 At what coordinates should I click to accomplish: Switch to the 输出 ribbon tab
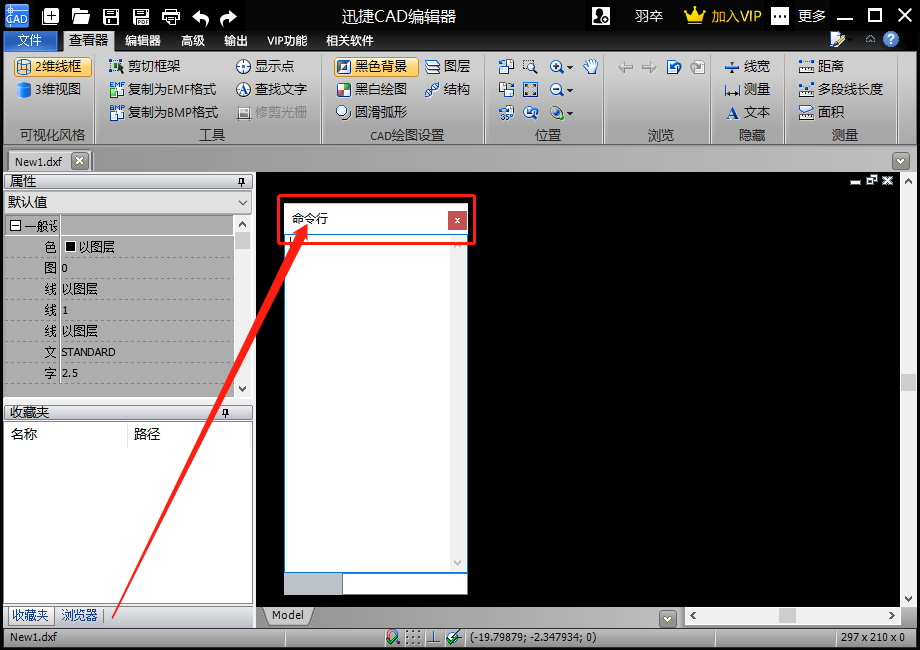tap(235, 40)
